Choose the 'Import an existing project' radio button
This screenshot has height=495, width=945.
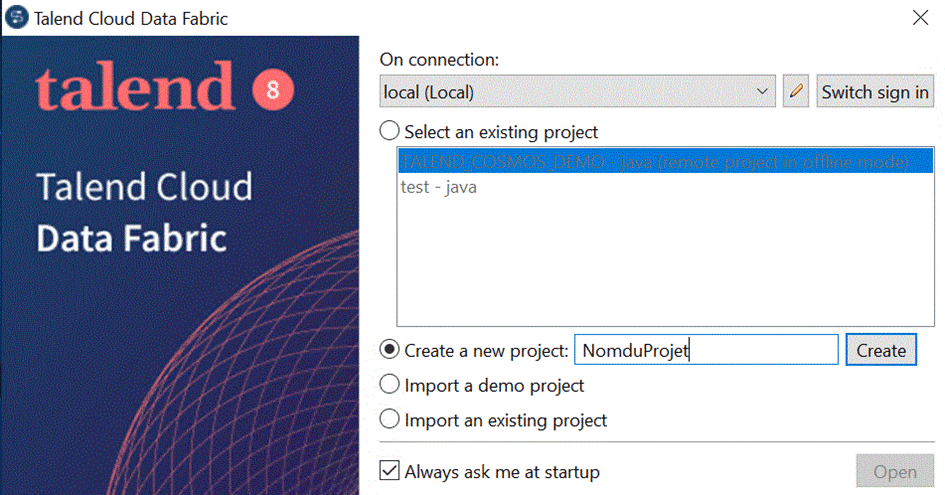(389, 420)
